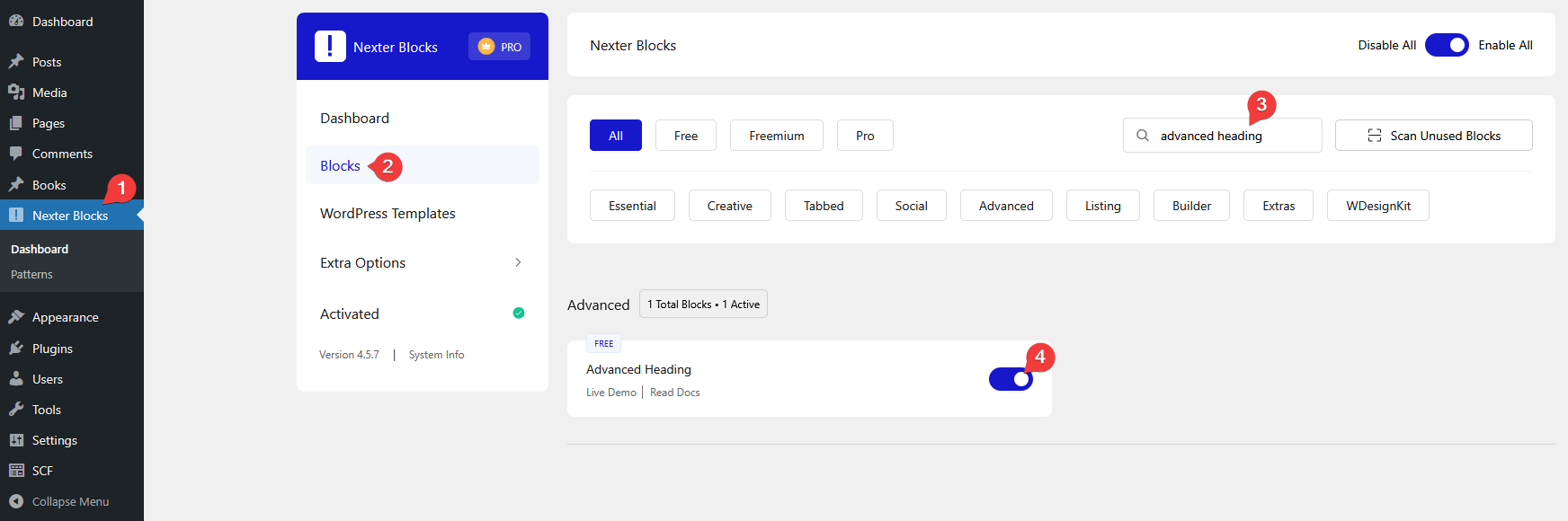
Task: Click the Dashboard gauge icon in WordPress sidebar
Action: click(x=16, y=22)
